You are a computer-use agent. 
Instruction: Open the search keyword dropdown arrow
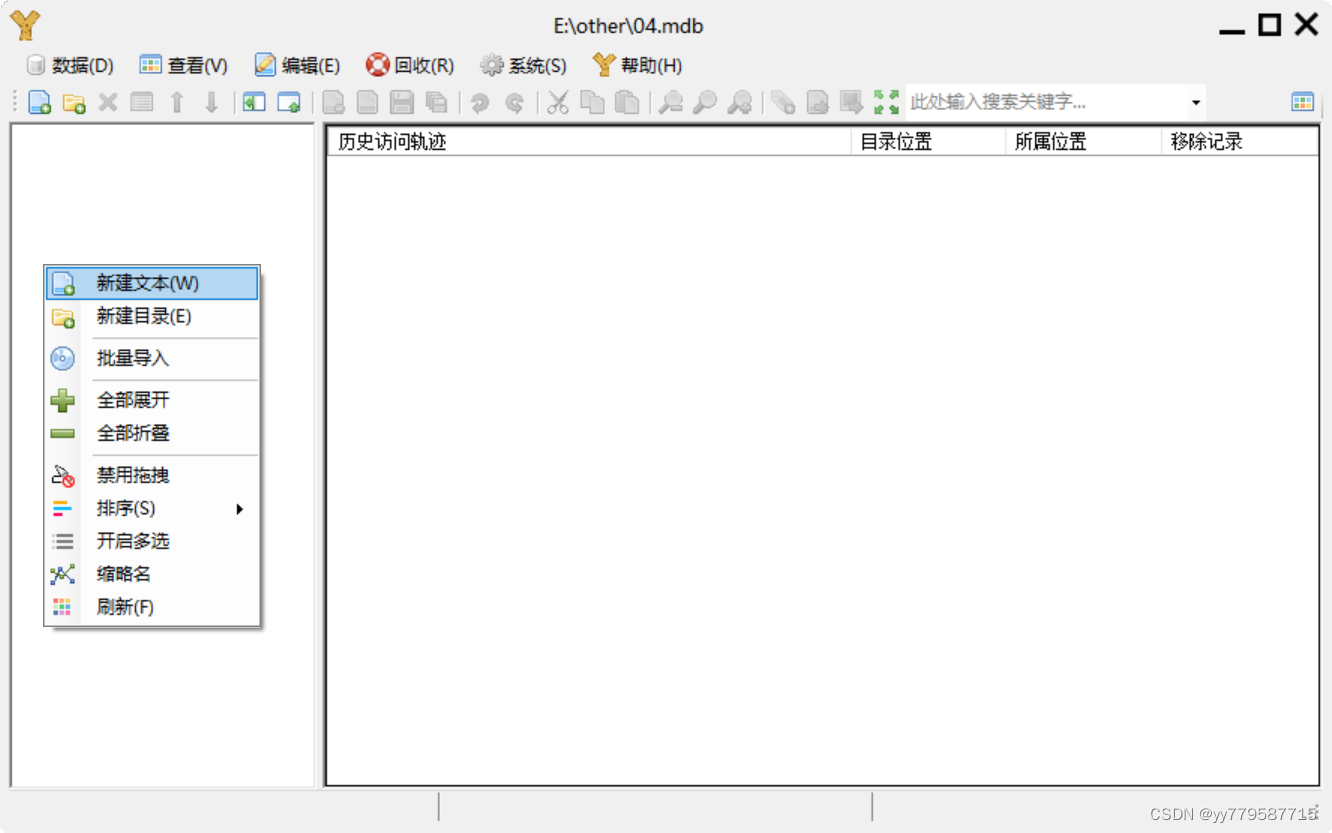1195,102
